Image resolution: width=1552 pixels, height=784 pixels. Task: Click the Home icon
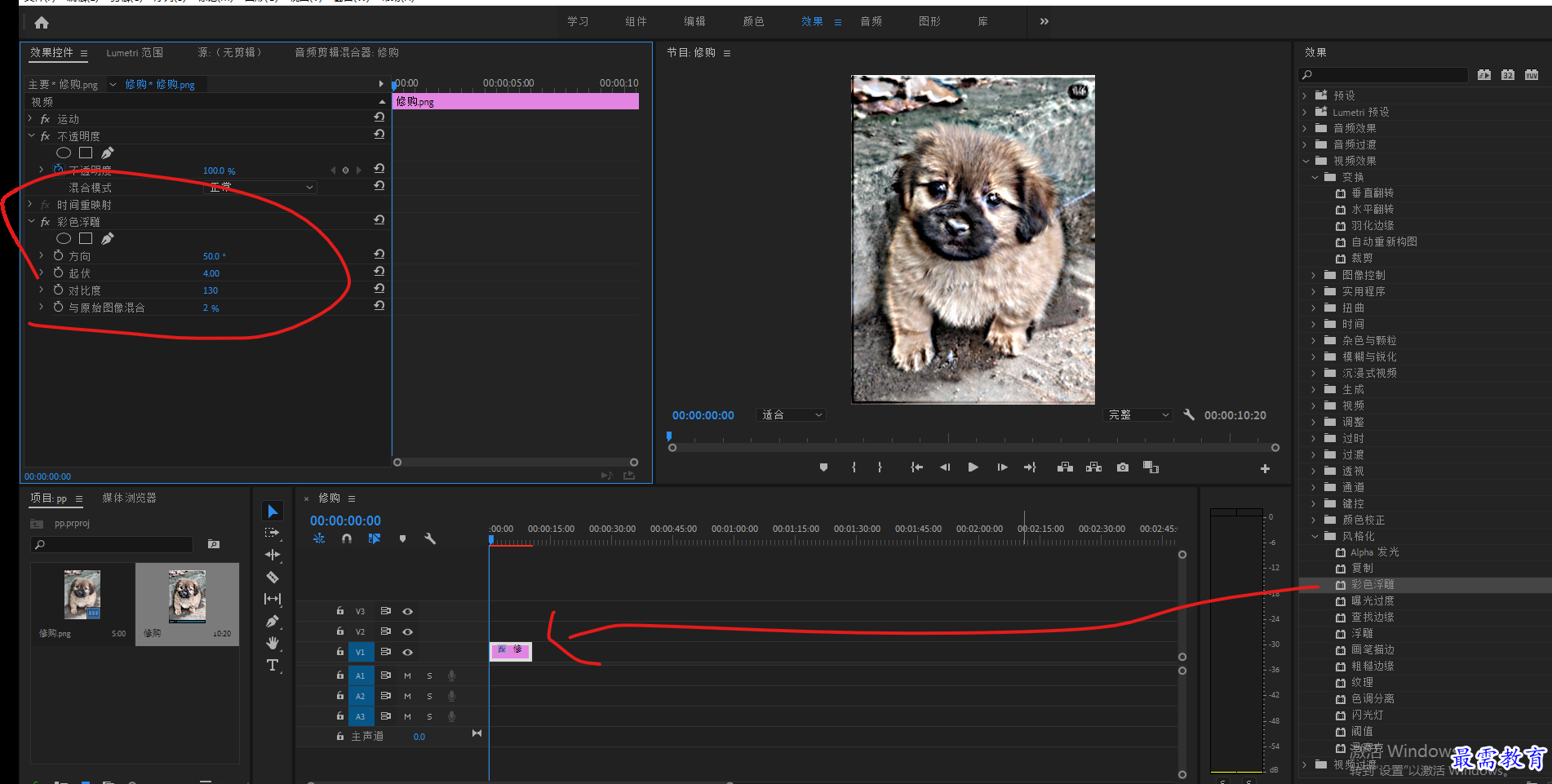[42, 23]
